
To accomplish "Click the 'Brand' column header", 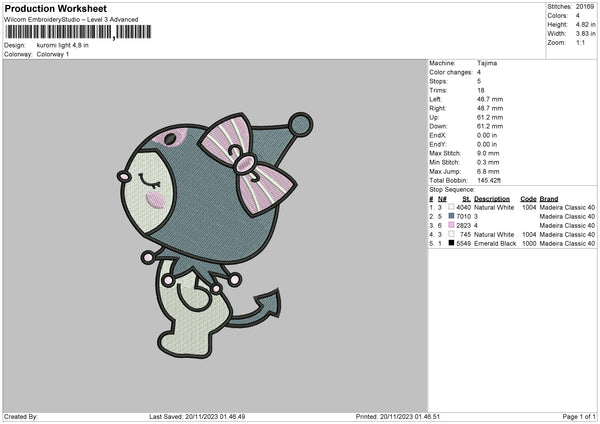I will pyautogui.click(x=549, y=199).
